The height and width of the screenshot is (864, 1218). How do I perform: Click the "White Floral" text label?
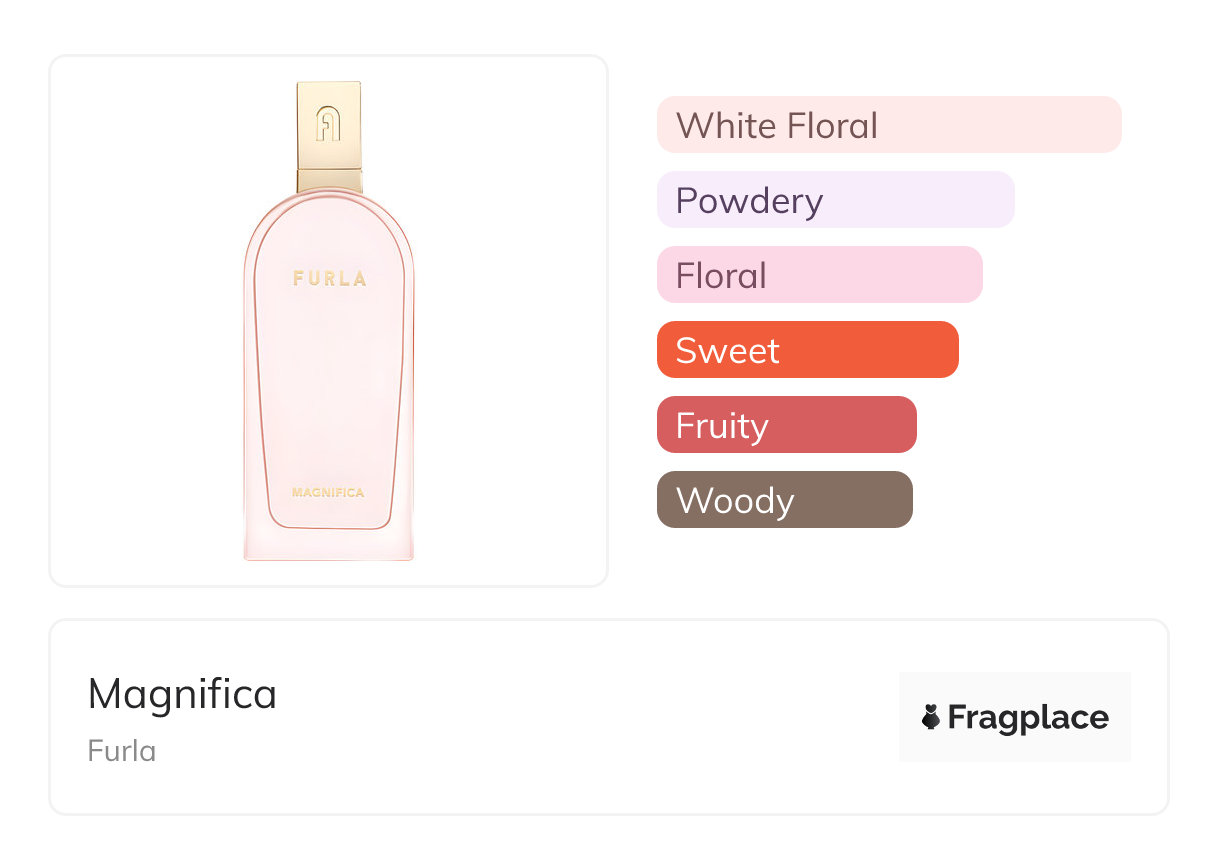[777, 126]
